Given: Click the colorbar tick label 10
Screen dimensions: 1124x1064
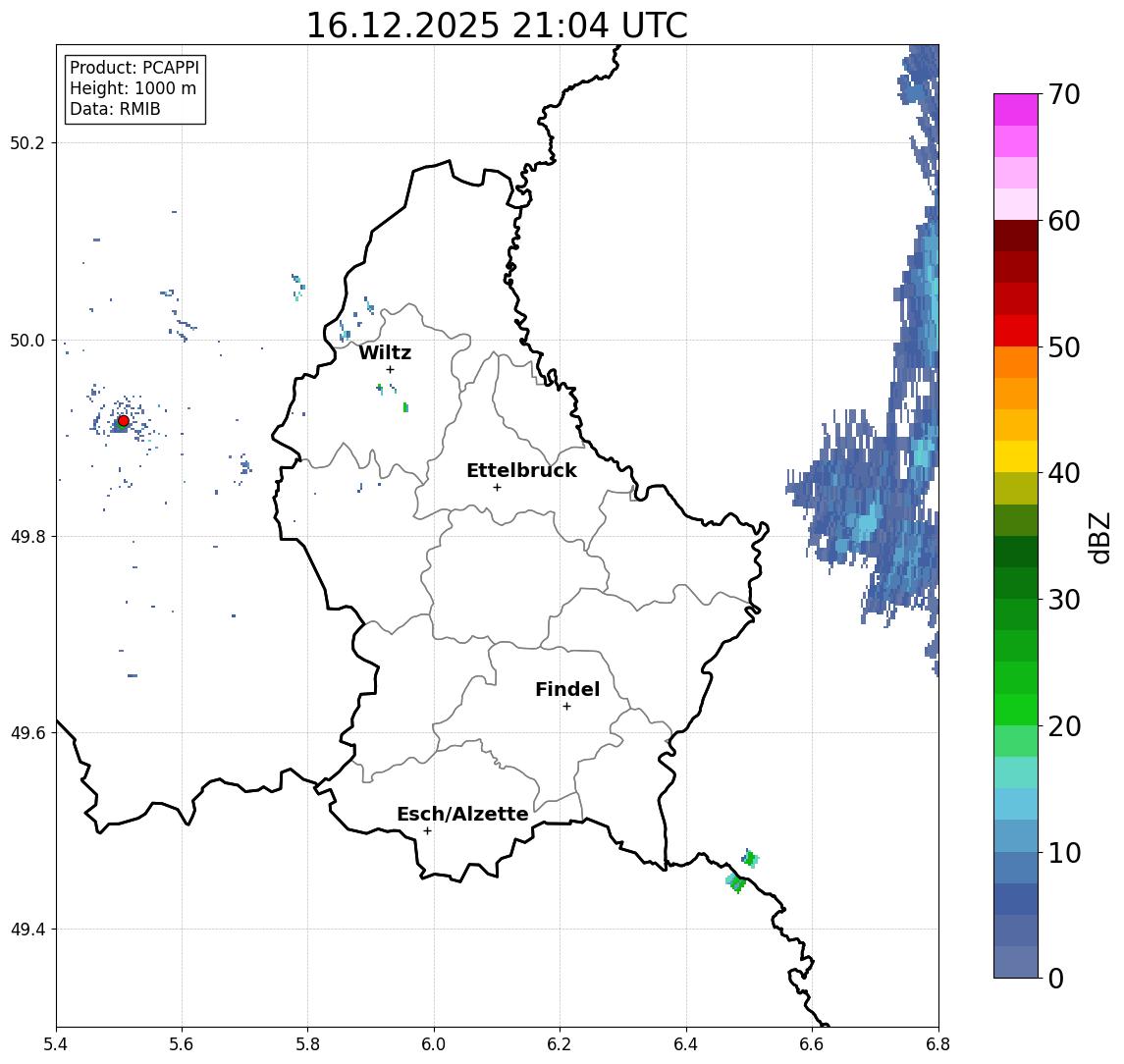Looking at the screenshot, I should (1064, 852).
